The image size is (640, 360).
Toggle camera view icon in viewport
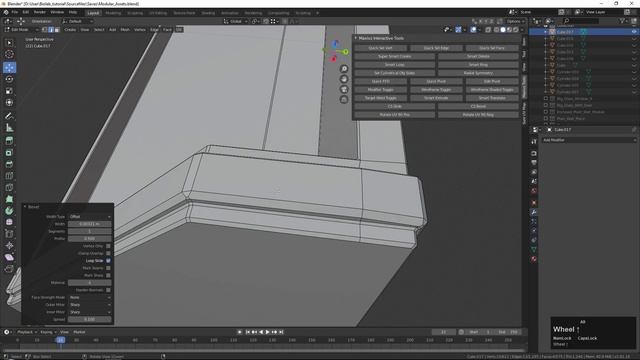coord(344,89)
